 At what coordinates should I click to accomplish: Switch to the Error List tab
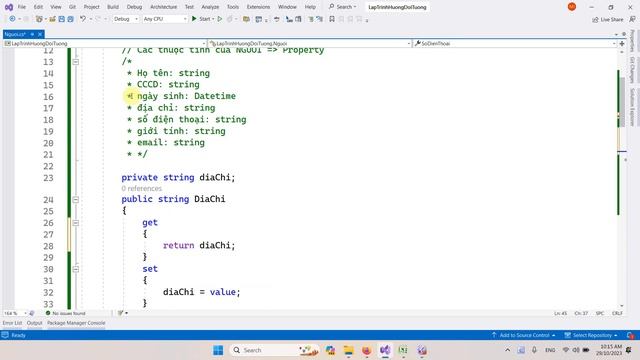(x=12, y=323)
